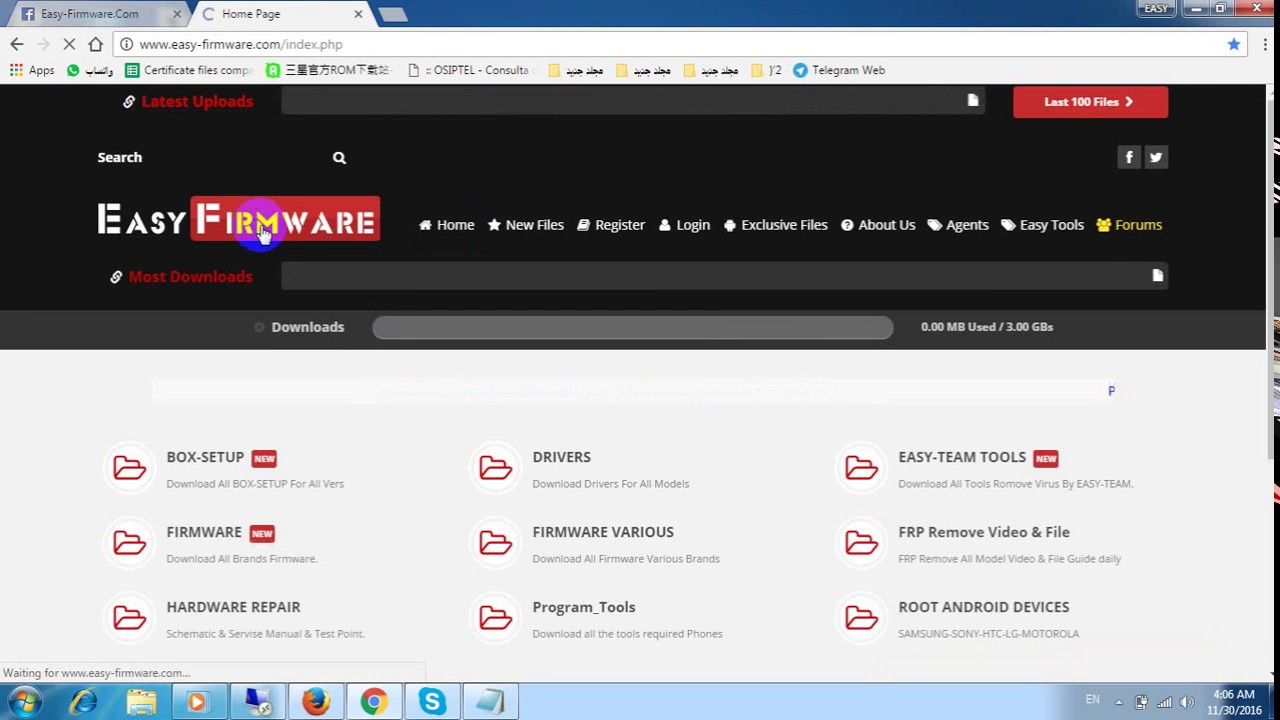Open the BOX-SETUP folder icon

(129, 467)
